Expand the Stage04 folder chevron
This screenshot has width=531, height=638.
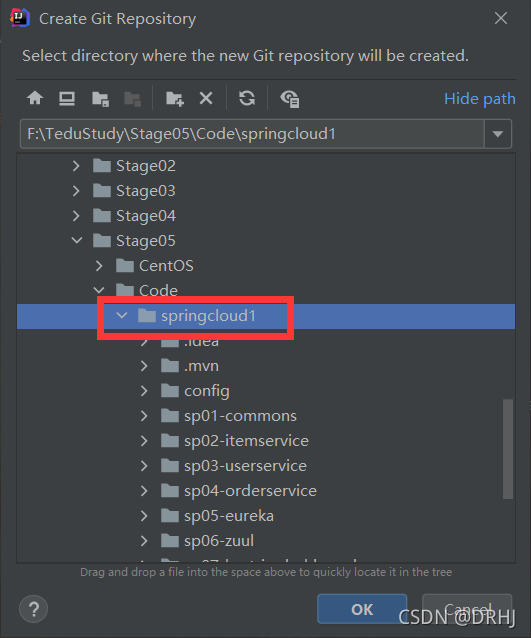[76, 216]
